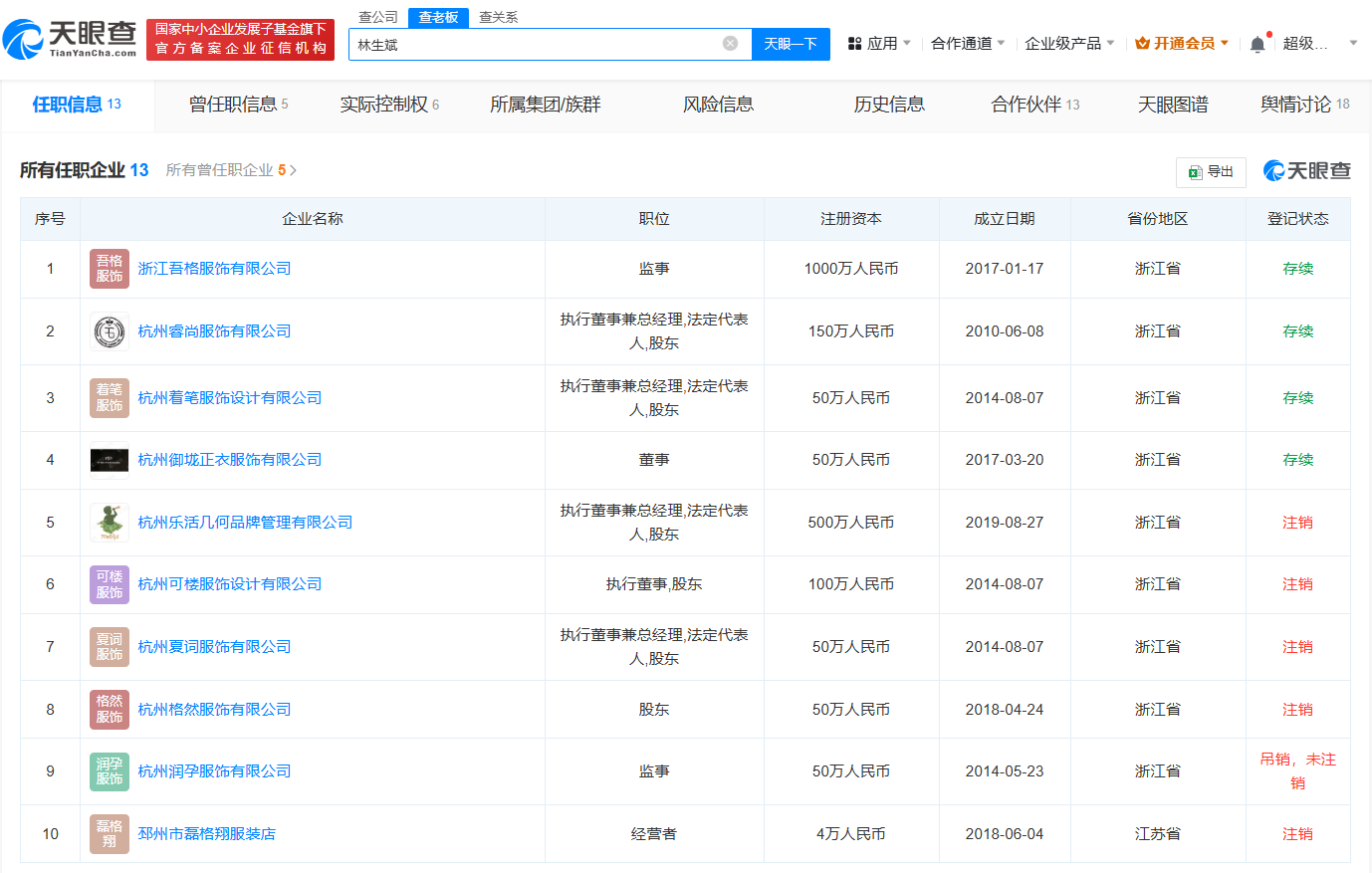Open the 风险信息 tab
1372x873 pixels.
tap(719, 104)
